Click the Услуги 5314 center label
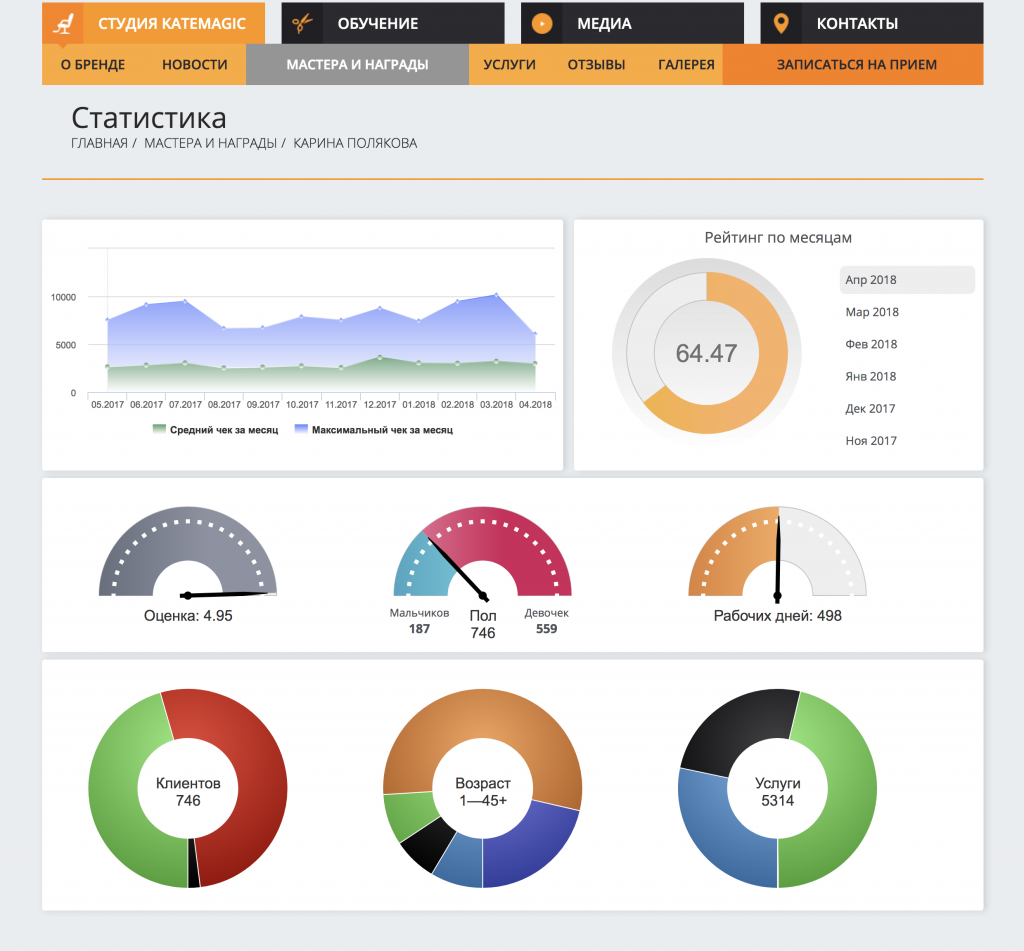The height and width of the screenshot is (951, 1024). pyautogui.click(x=778, y=792)
